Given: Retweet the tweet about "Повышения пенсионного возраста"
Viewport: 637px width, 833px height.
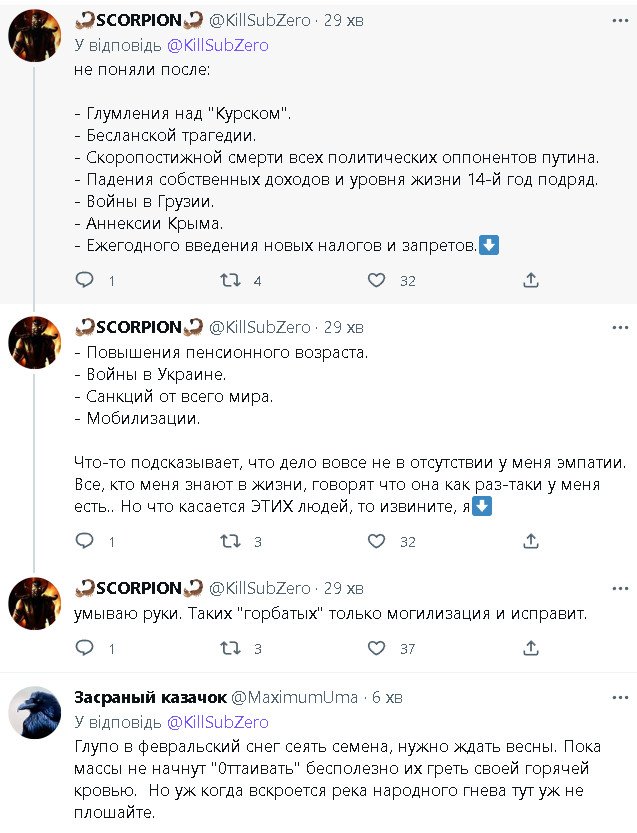Looking at the screenshot, I should click(229, 541).
